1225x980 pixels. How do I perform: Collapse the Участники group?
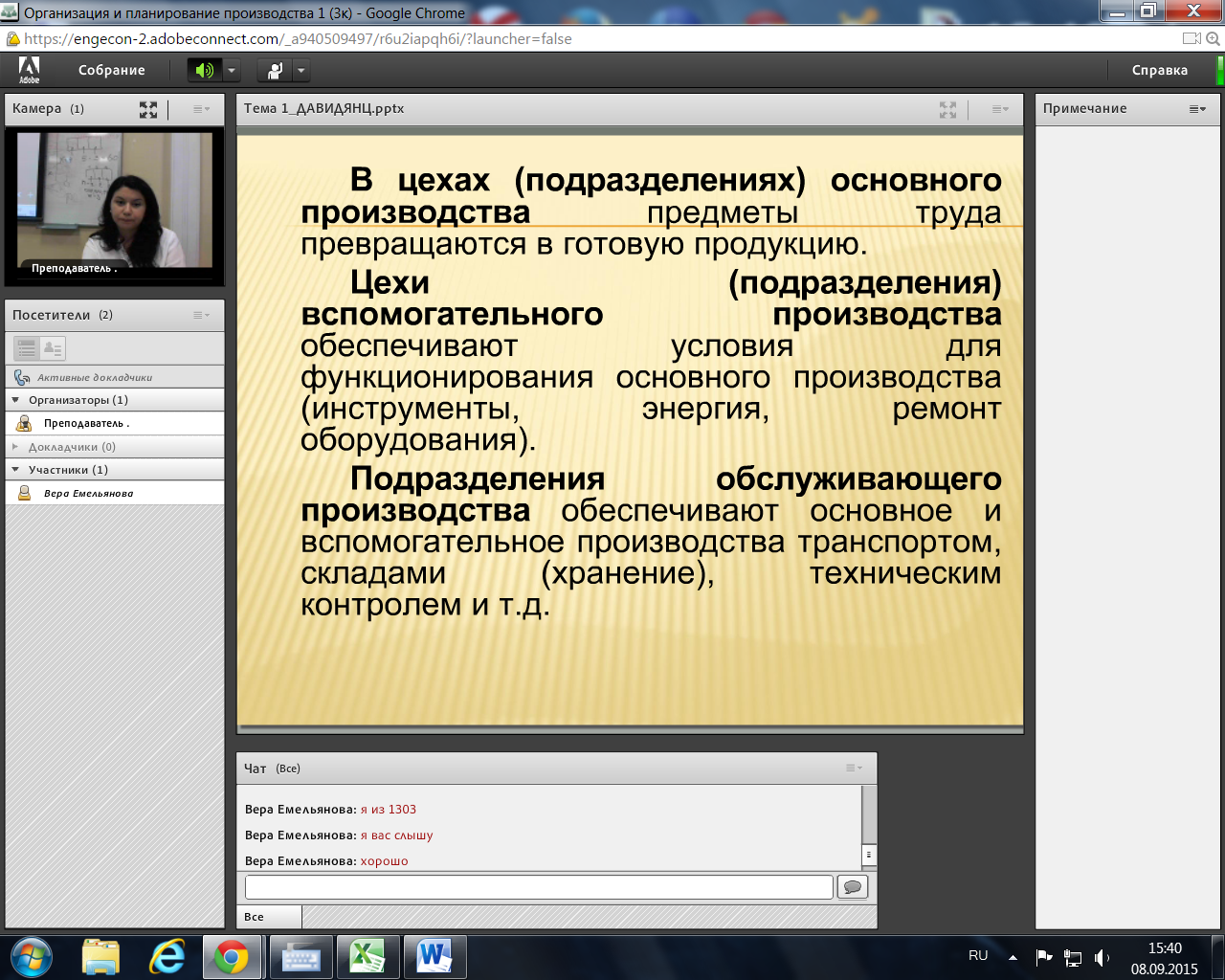pyautogui.click(x=15, y=470)
